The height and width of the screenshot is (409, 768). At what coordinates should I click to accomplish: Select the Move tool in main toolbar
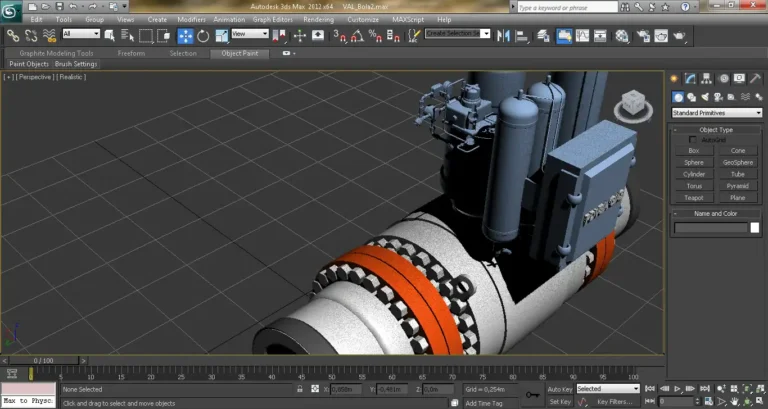coord(186,36)
